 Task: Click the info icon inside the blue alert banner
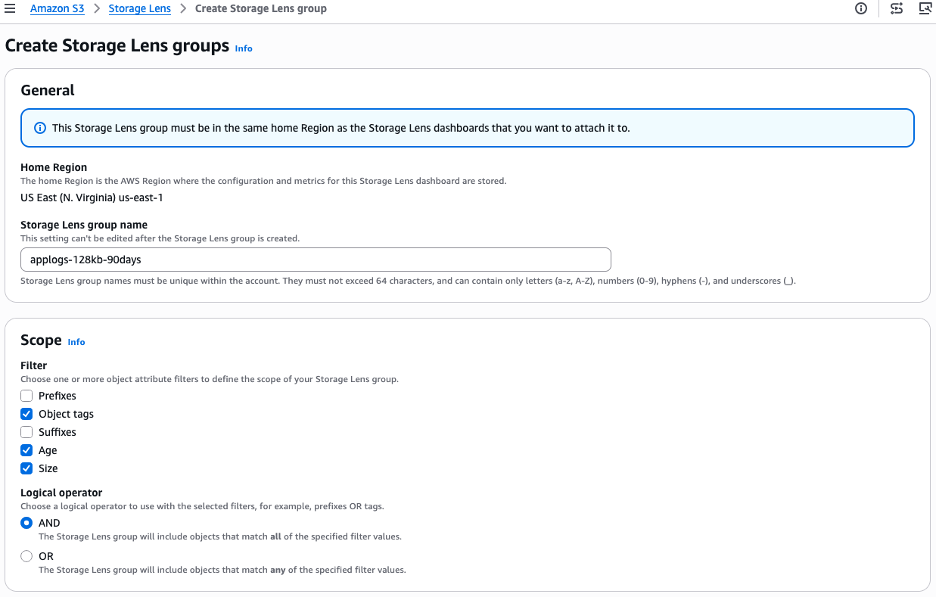39,128
